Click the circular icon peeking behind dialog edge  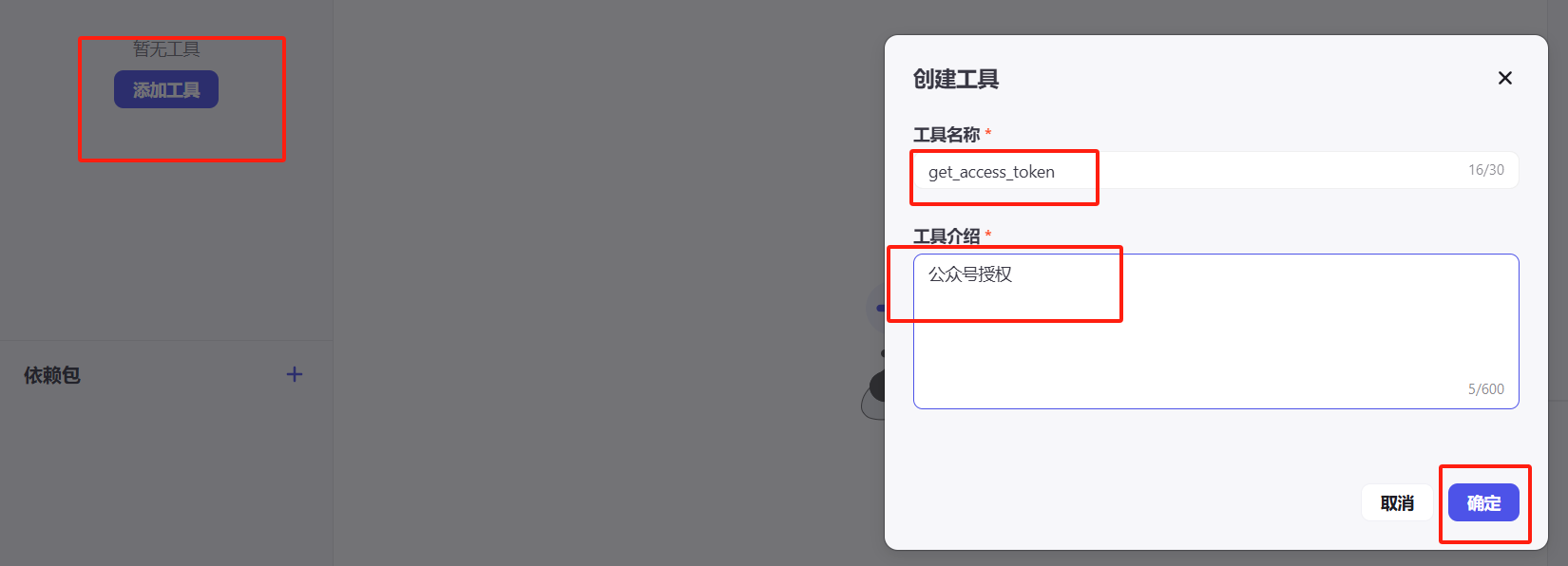click(875, 308)
